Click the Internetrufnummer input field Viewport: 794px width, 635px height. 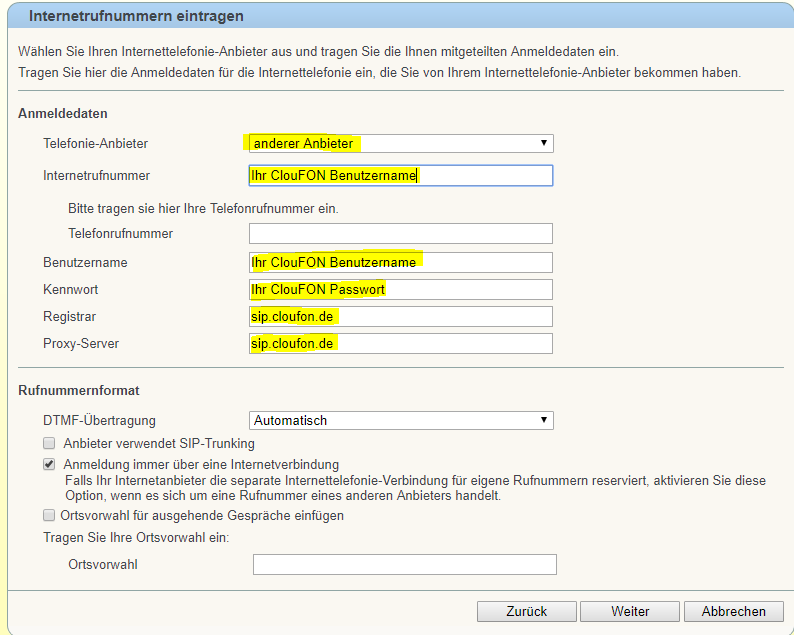coord(401,176)
